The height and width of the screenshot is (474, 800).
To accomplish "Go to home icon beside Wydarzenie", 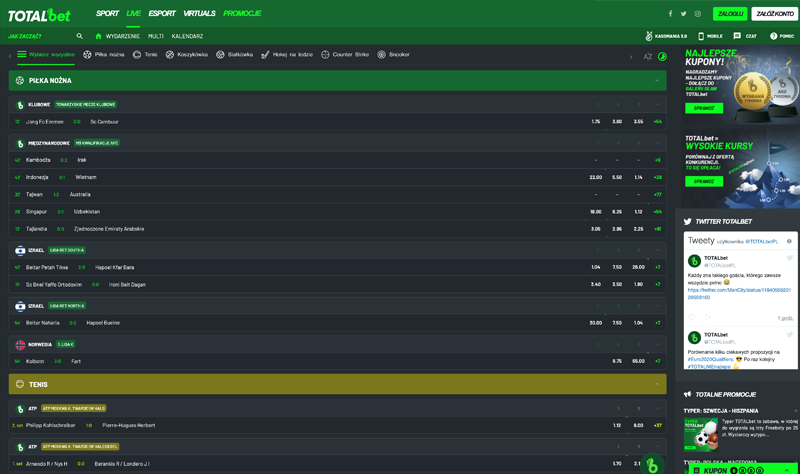I will click(x=98, y=36).
